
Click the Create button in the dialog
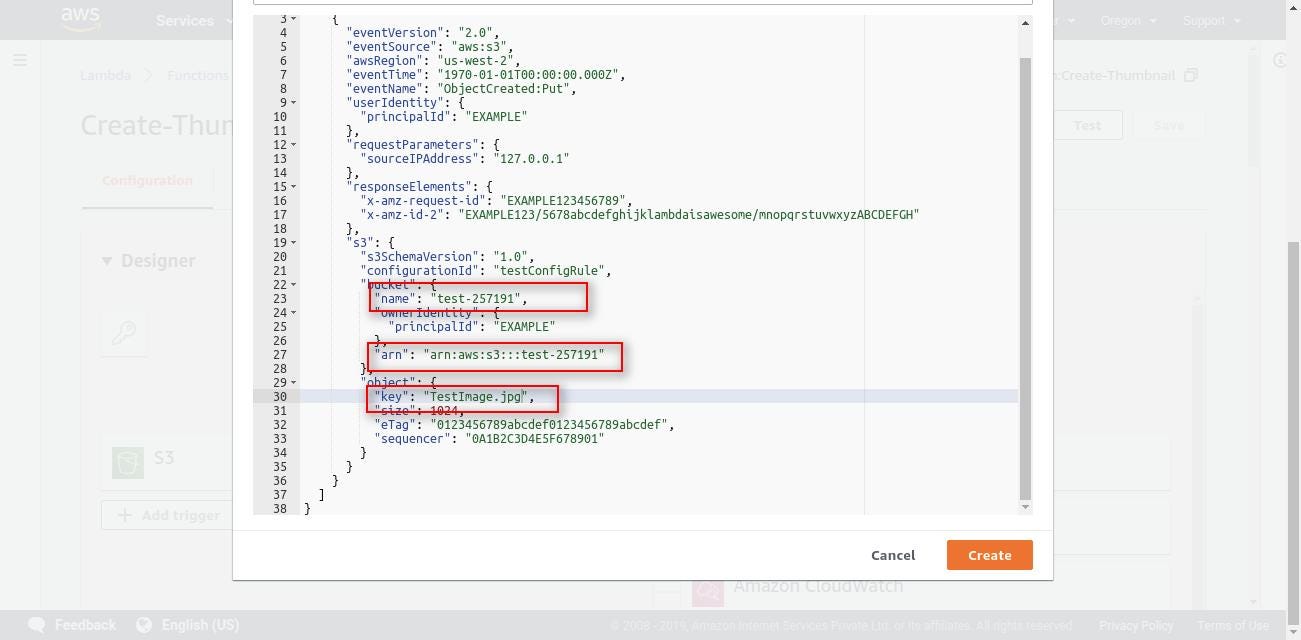point(989,555)
